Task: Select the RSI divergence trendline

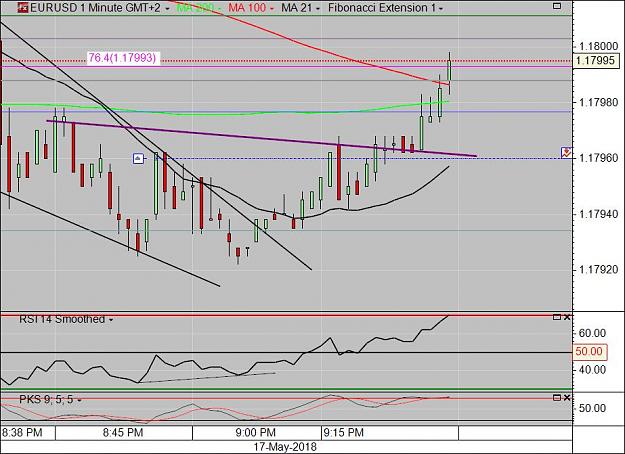Action: pos(207,378)
